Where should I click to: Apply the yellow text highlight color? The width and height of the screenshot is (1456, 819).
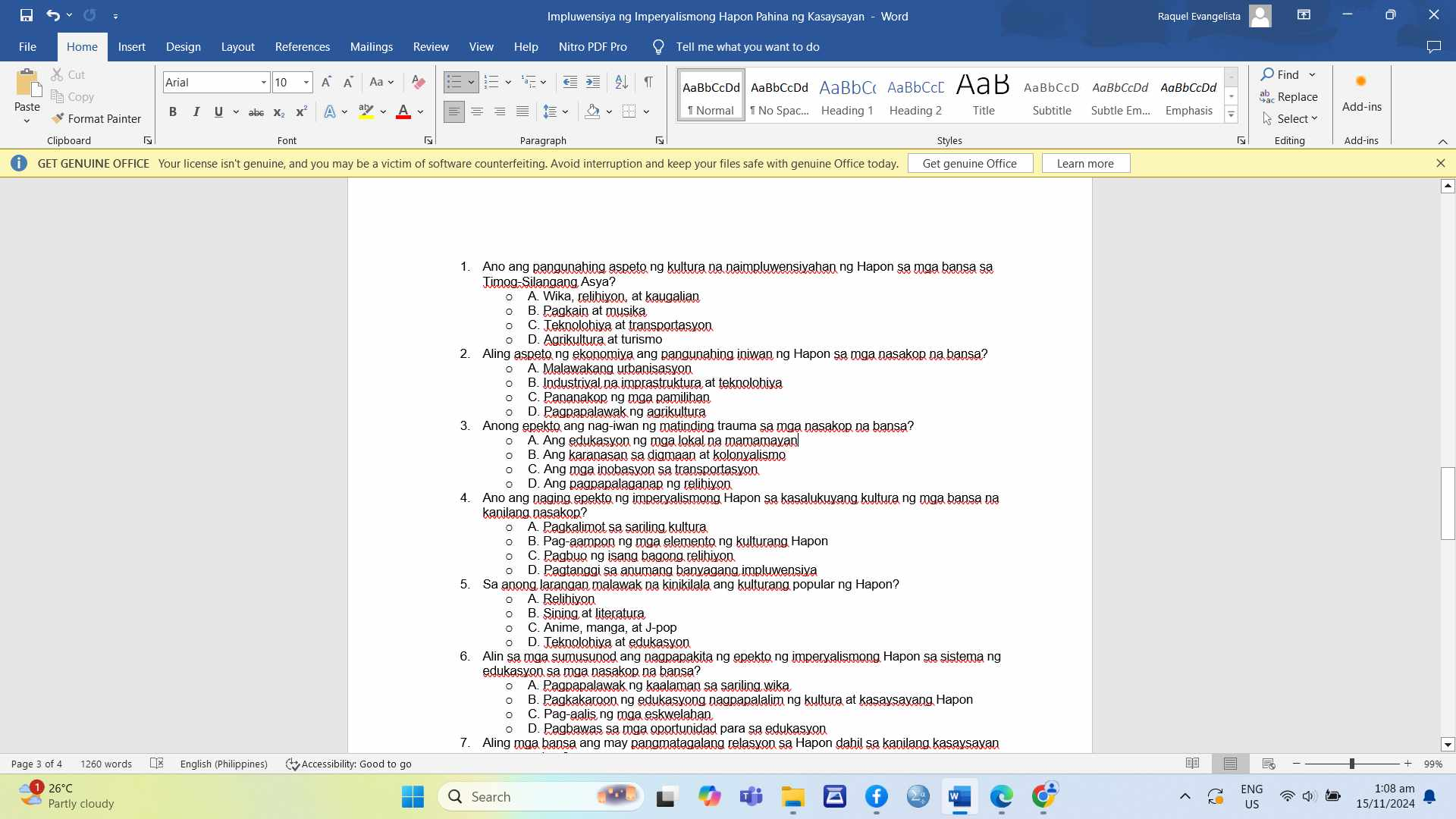click(366, 112)
